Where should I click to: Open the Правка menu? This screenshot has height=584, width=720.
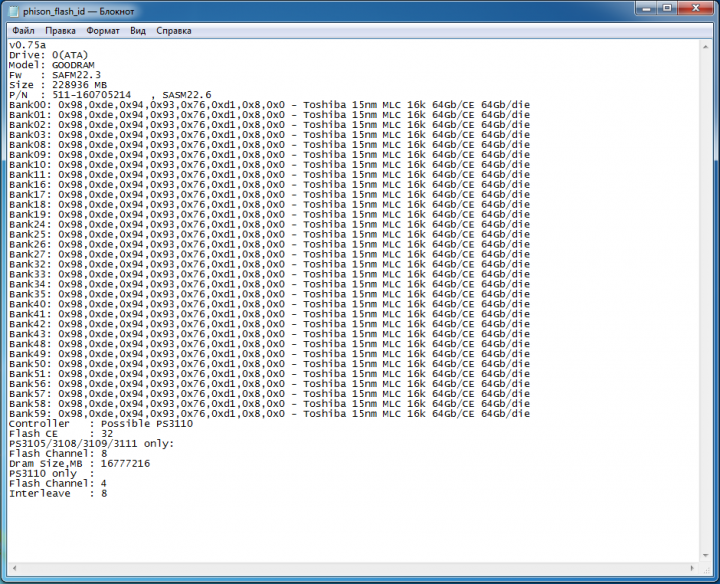60,31
